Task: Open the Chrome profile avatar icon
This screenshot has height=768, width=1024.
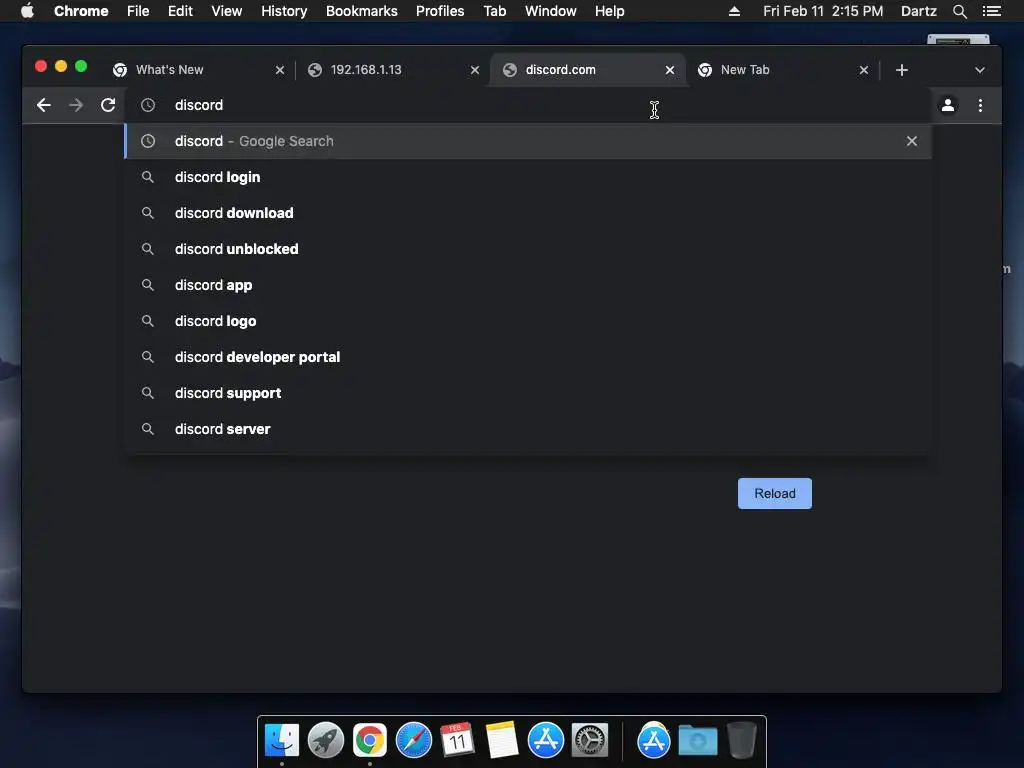Action: [948, 105]
